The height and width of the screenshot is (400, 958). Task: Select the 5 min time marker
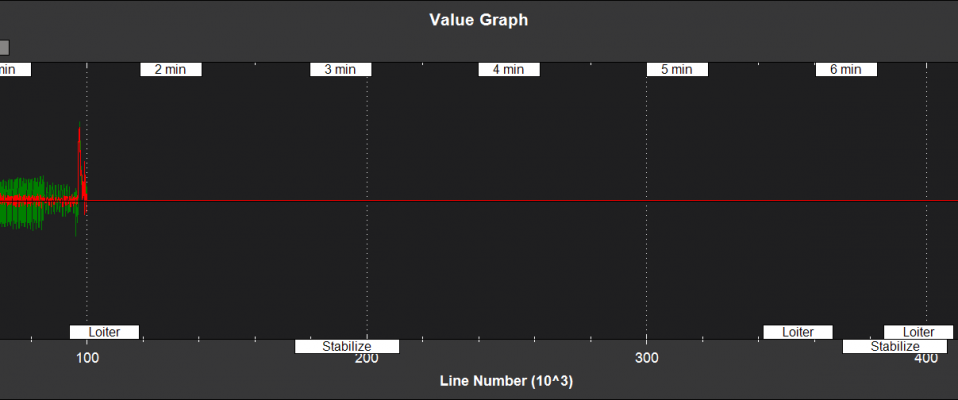pos(677,70)
